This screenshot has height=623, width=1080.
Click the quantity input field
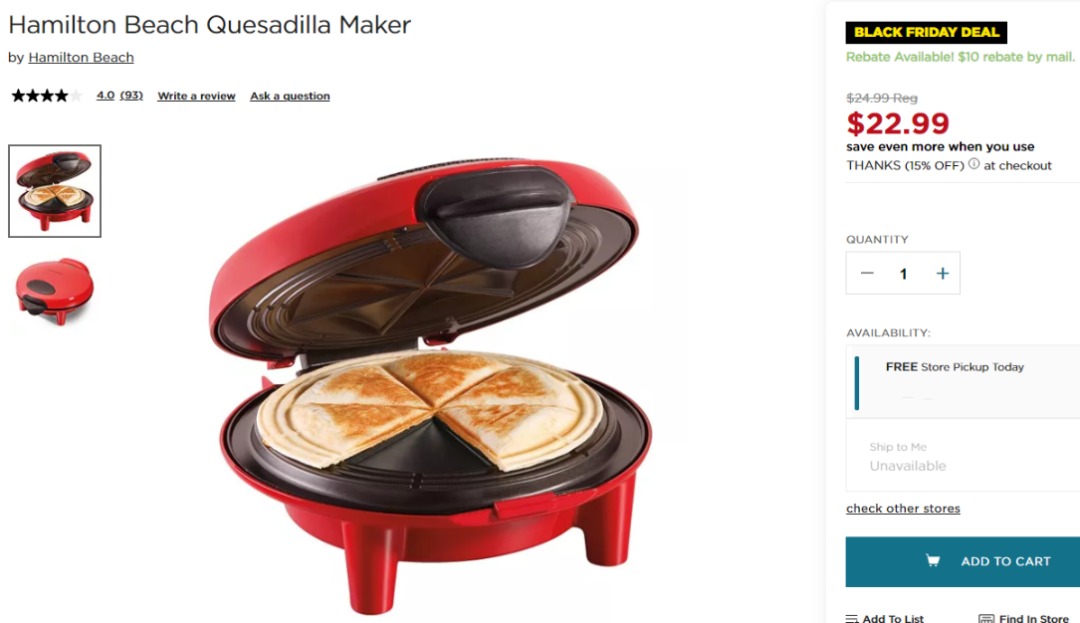(903, 273)
